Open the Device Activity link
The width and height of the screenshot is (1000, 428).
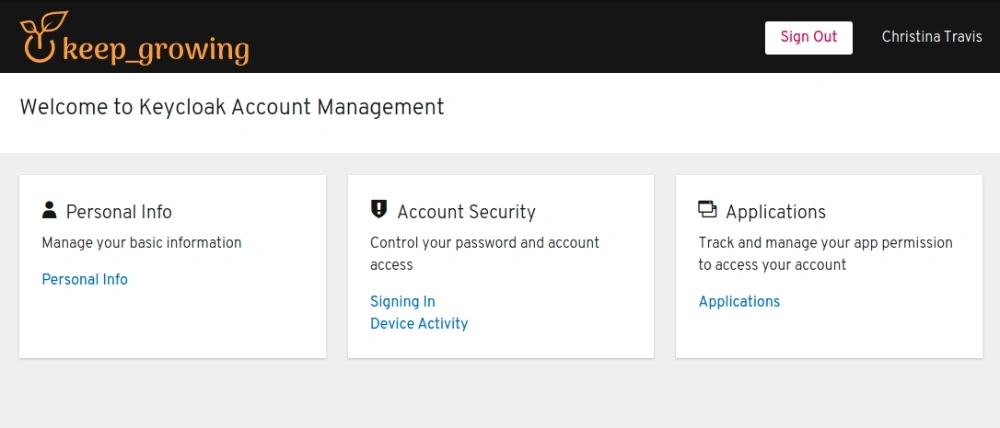point(419,323)
